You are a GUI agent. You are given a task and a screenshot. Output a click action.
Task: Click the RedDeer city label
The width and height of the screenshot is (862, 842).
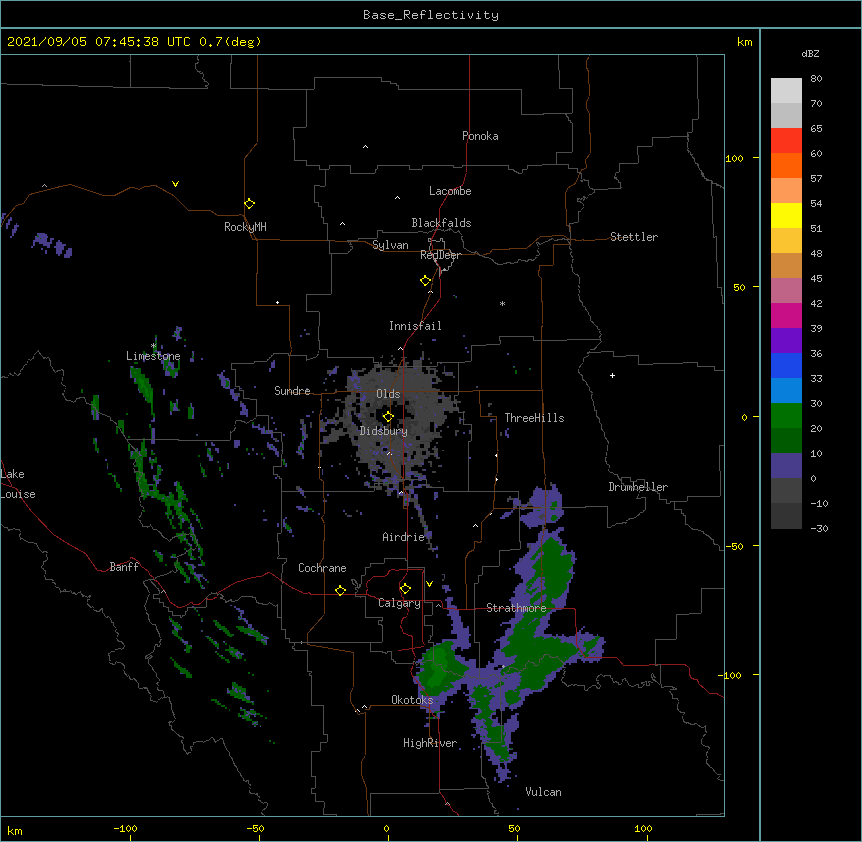coord(440,255)
